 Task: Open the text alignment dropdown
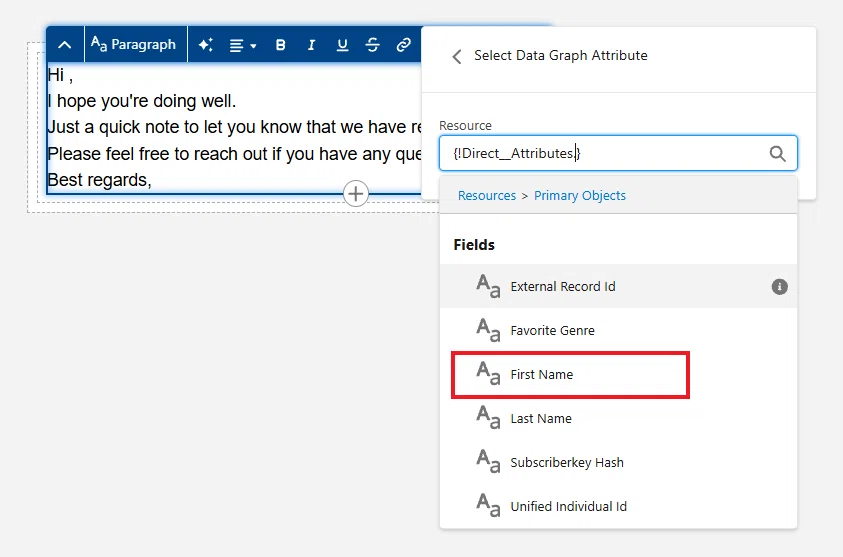242,45
